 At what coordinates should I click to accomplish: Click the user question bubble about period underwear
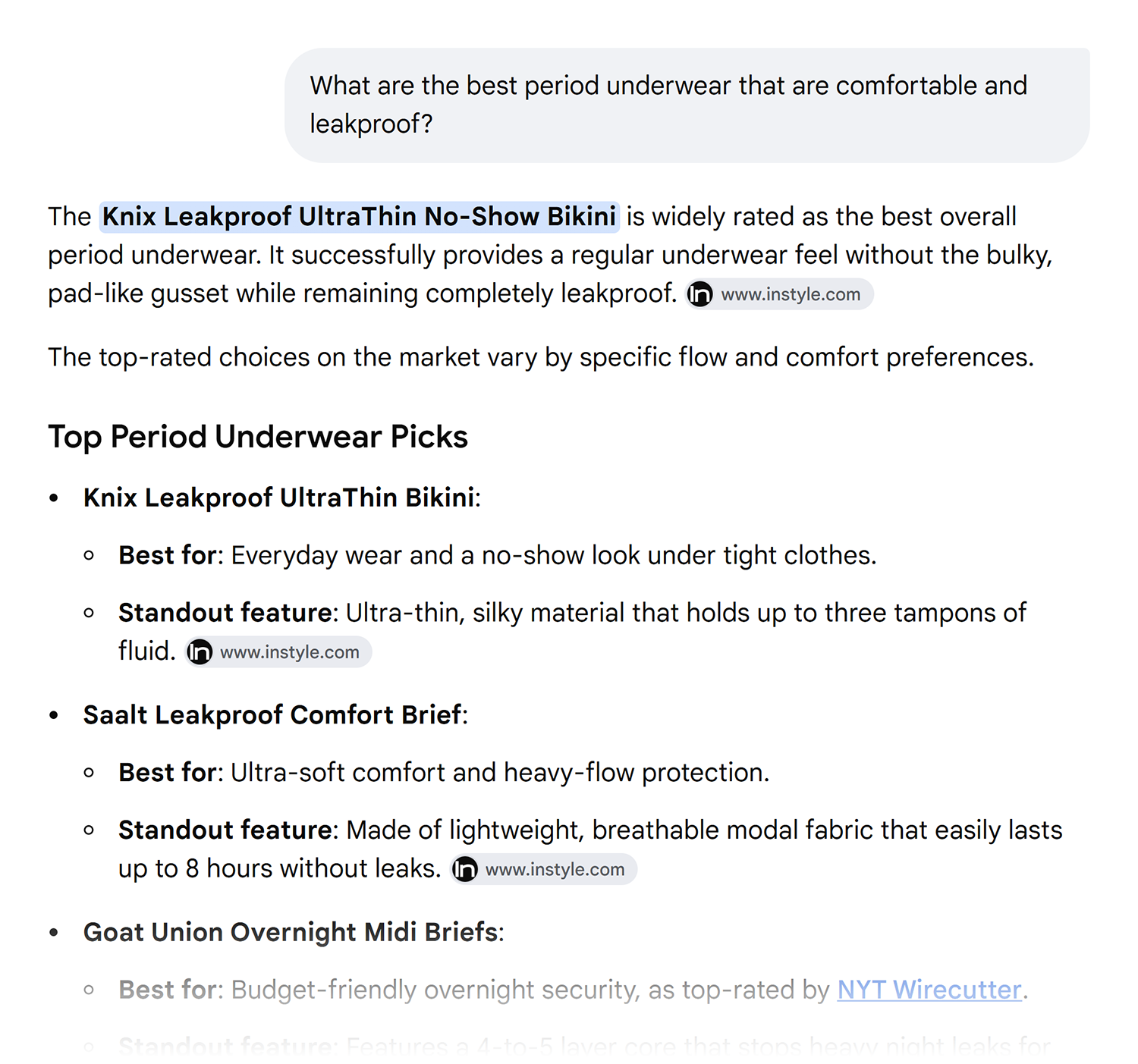pyautogui.click(x=687, y=105)
